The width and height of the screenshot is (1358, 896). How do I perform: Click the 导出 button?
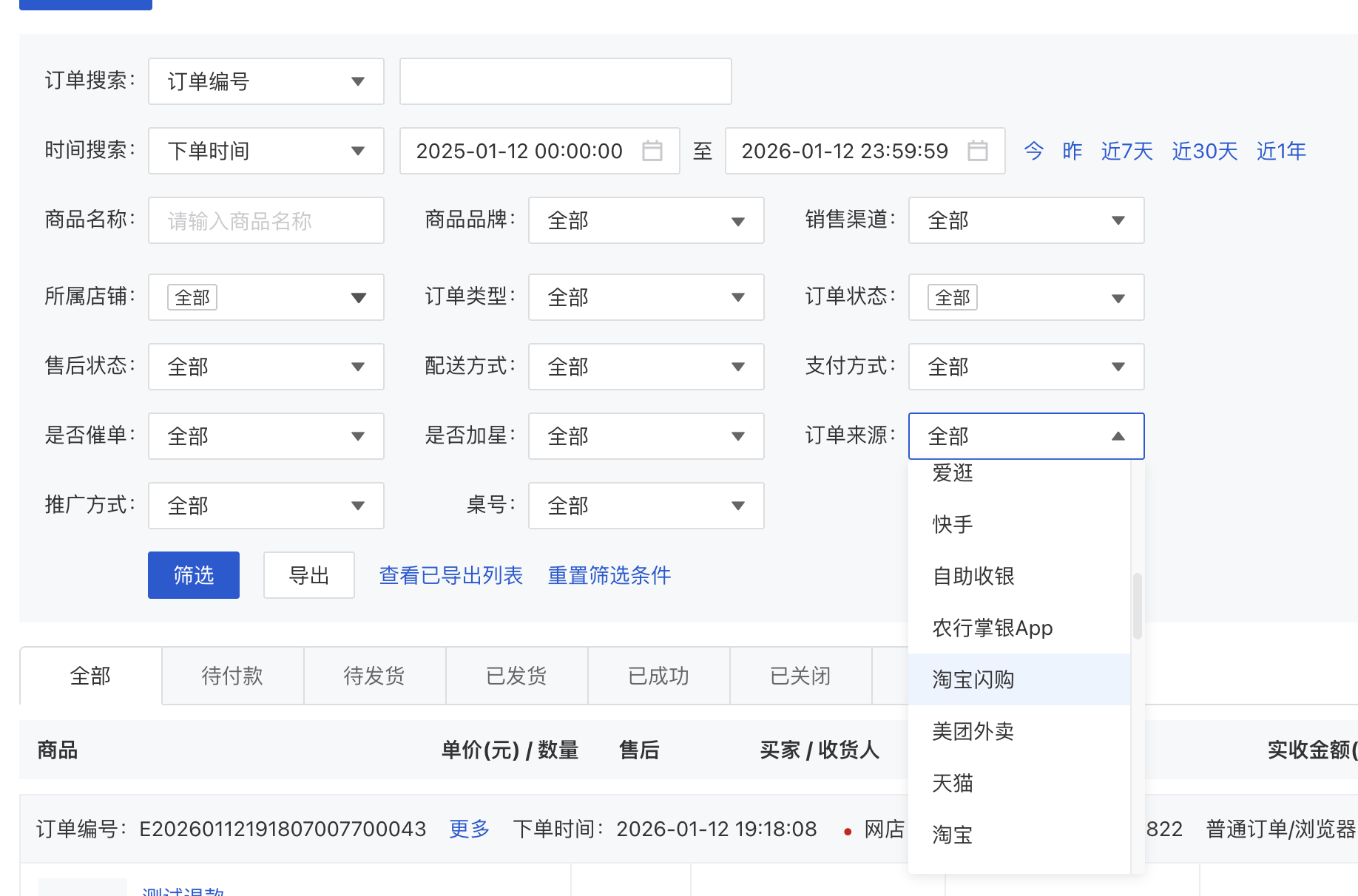[x=308, y=575]
